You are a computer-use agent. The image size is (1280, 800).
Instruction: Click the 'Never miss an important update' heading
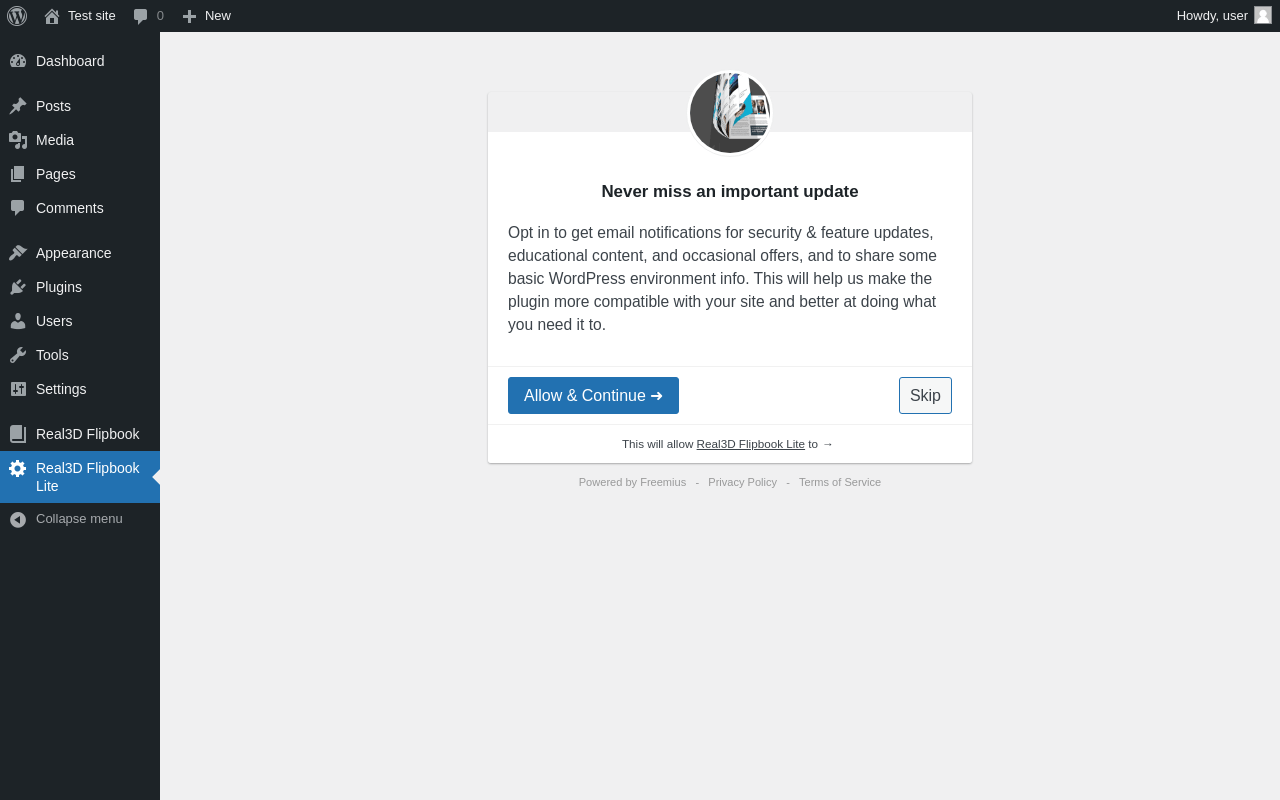730,191
